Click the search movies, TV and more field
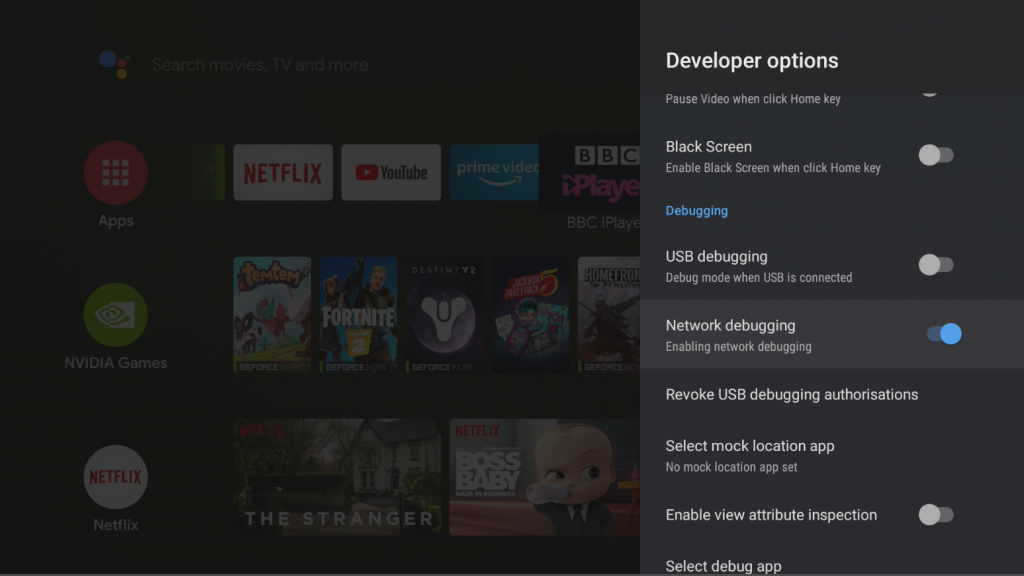The height and width of the screenshot is (576, 1024). tap(260, 65)
